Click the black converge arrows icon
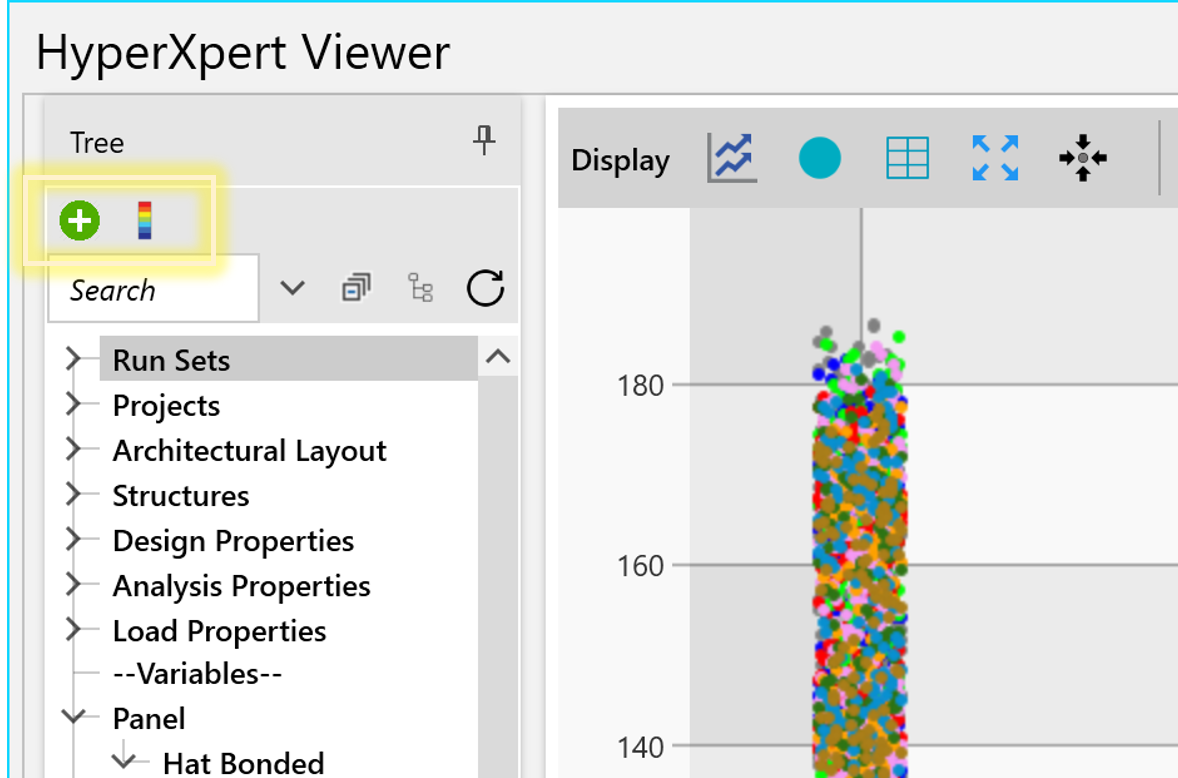The image size is (1178, 778). (x=1083, y=158)
